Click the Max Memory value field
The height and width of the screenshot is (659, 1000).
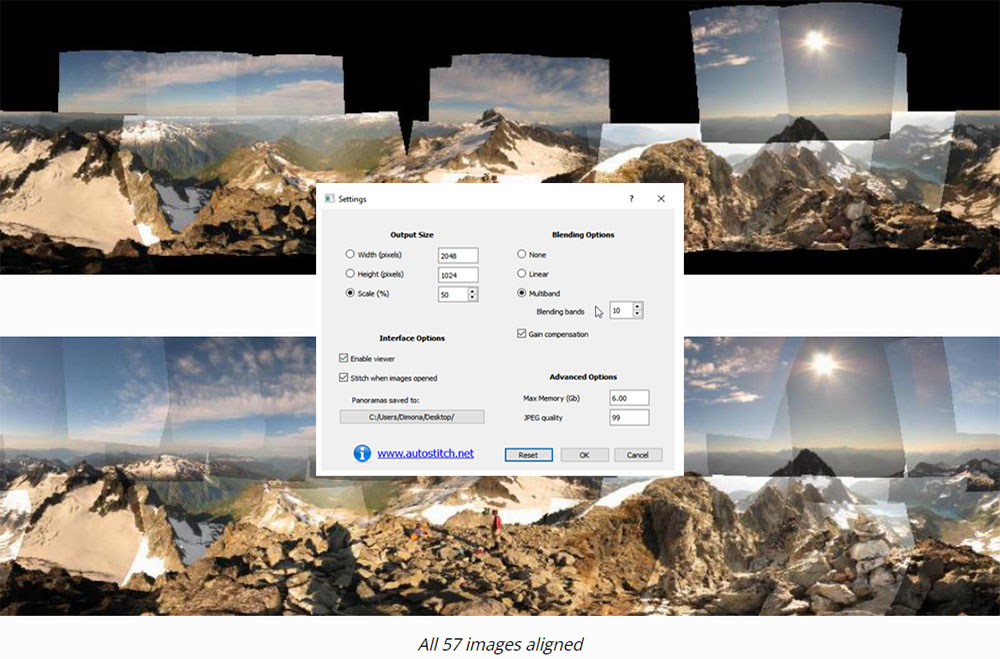628,396
